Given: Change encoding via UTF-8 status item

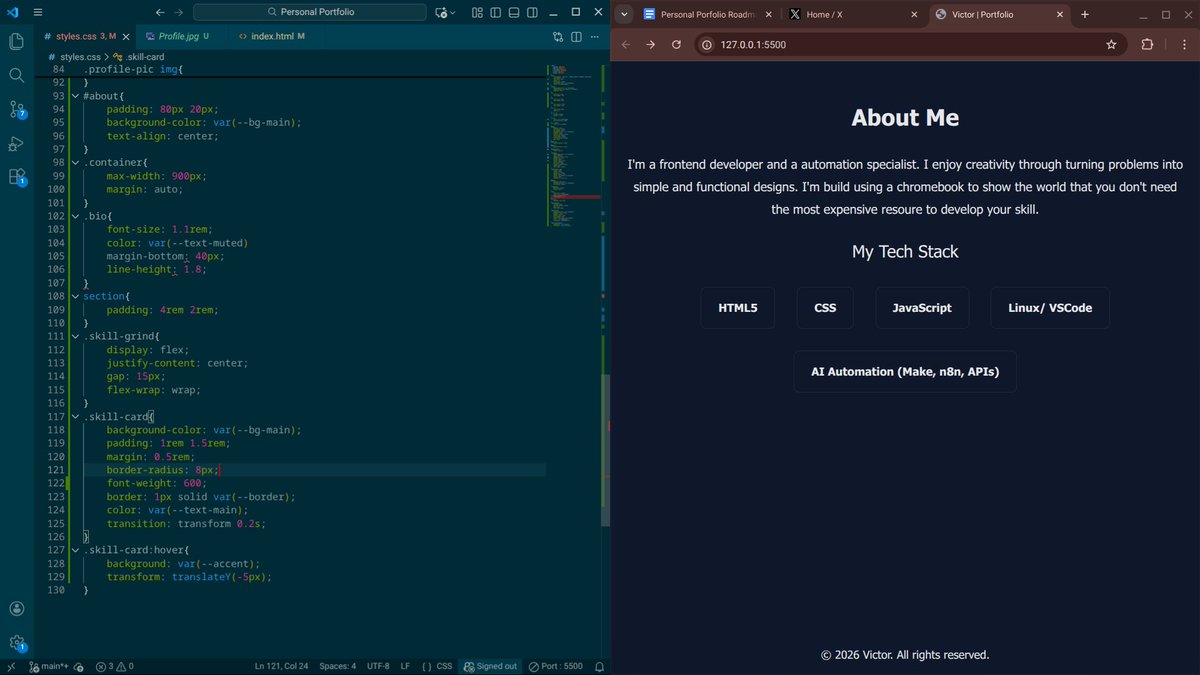Looking at the screenshot, I should [378, 666].
